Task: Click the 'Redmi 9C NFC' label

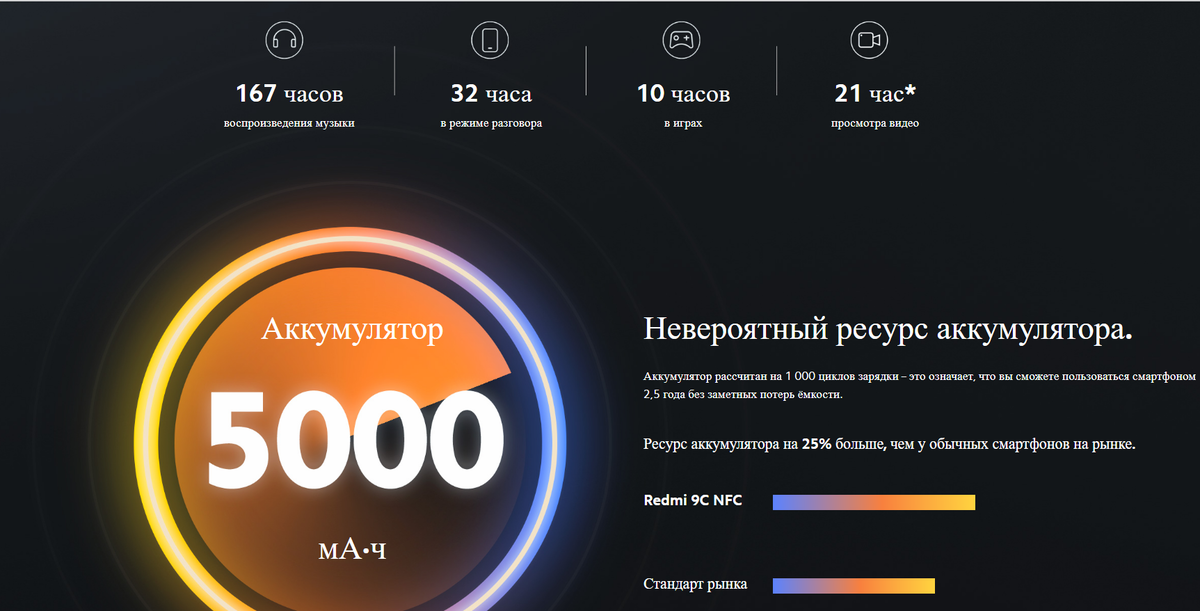Action: tap(693, 501)
